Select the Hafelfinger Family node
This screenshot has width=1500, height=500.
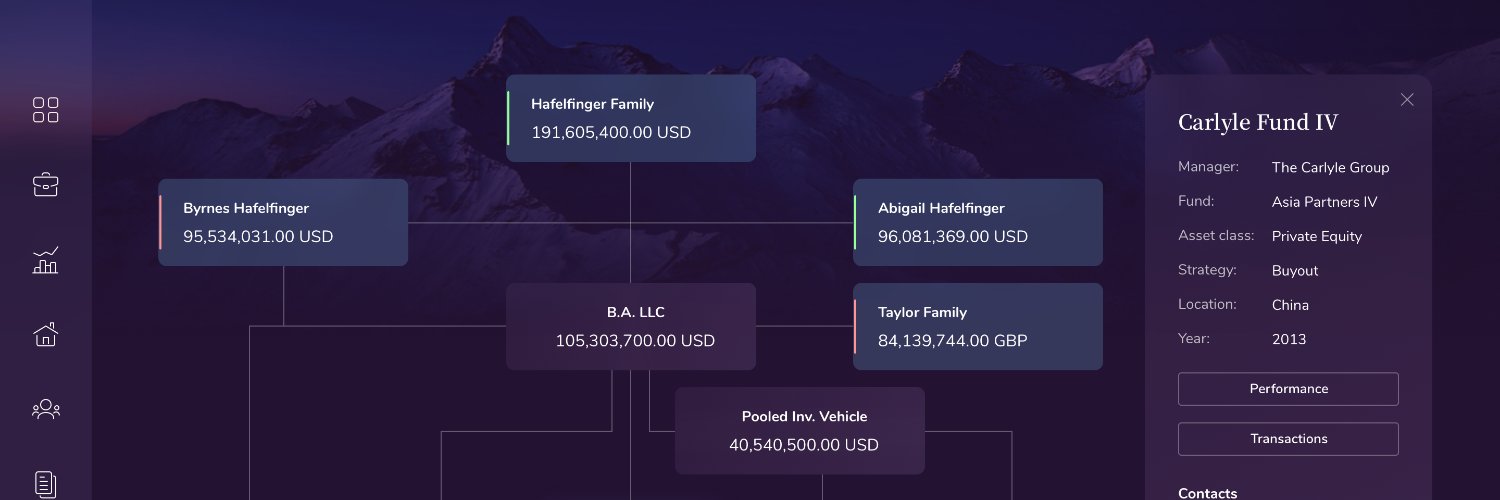631,118
